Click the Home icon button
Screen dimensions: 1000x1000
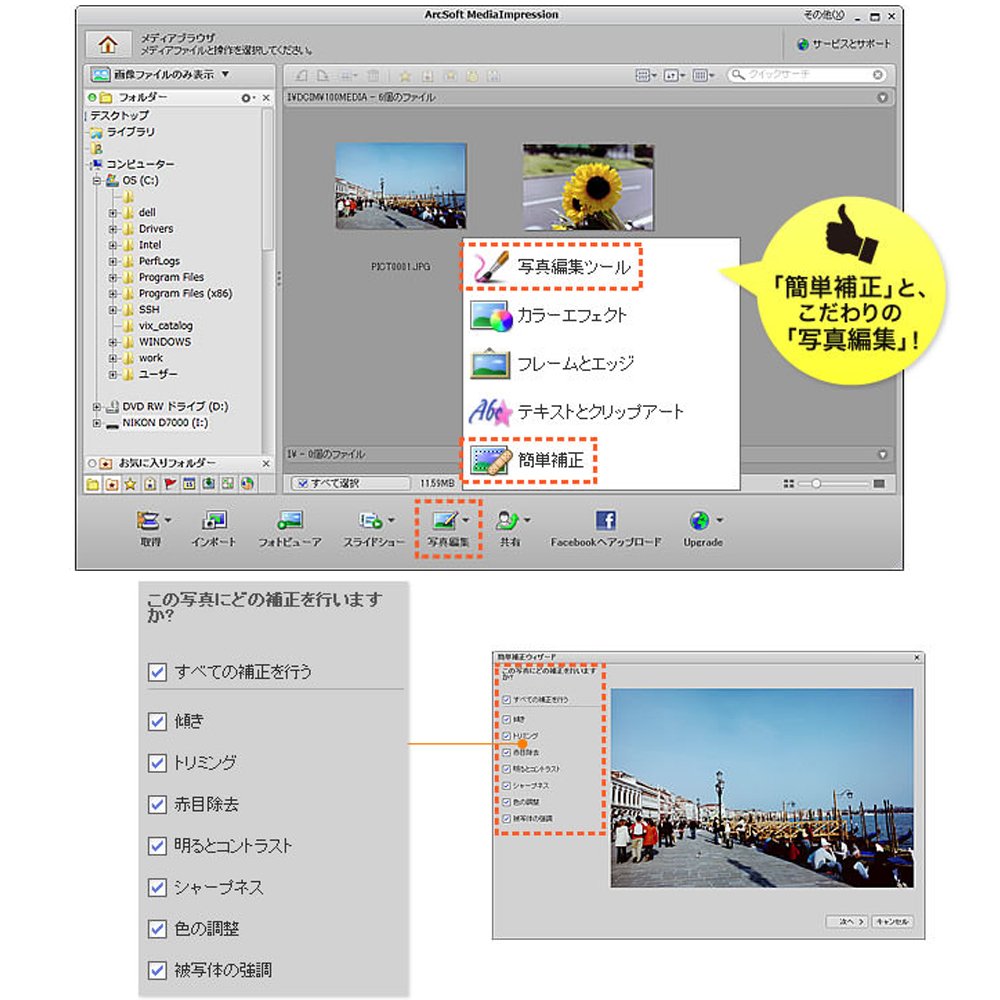[108, 44]
